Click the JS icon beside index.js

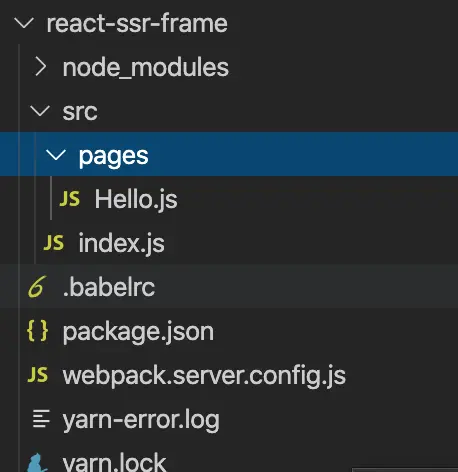point(54,243)
